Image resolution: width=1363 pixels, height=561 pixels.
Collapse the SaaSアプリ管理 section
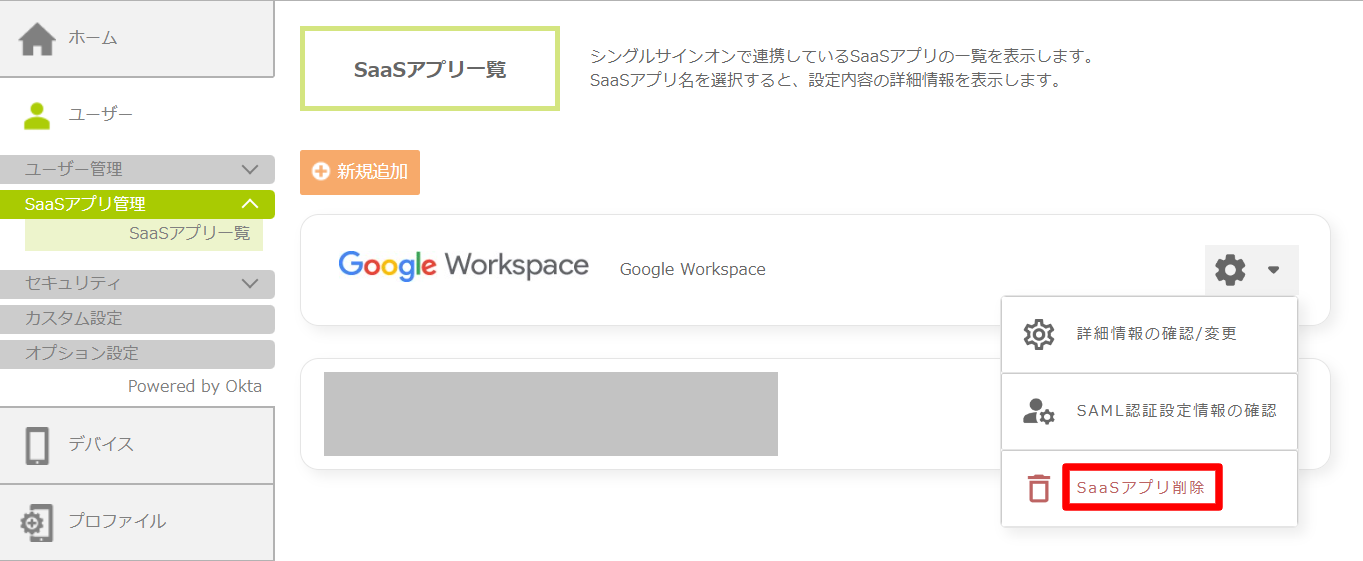(x=250, y=204)
